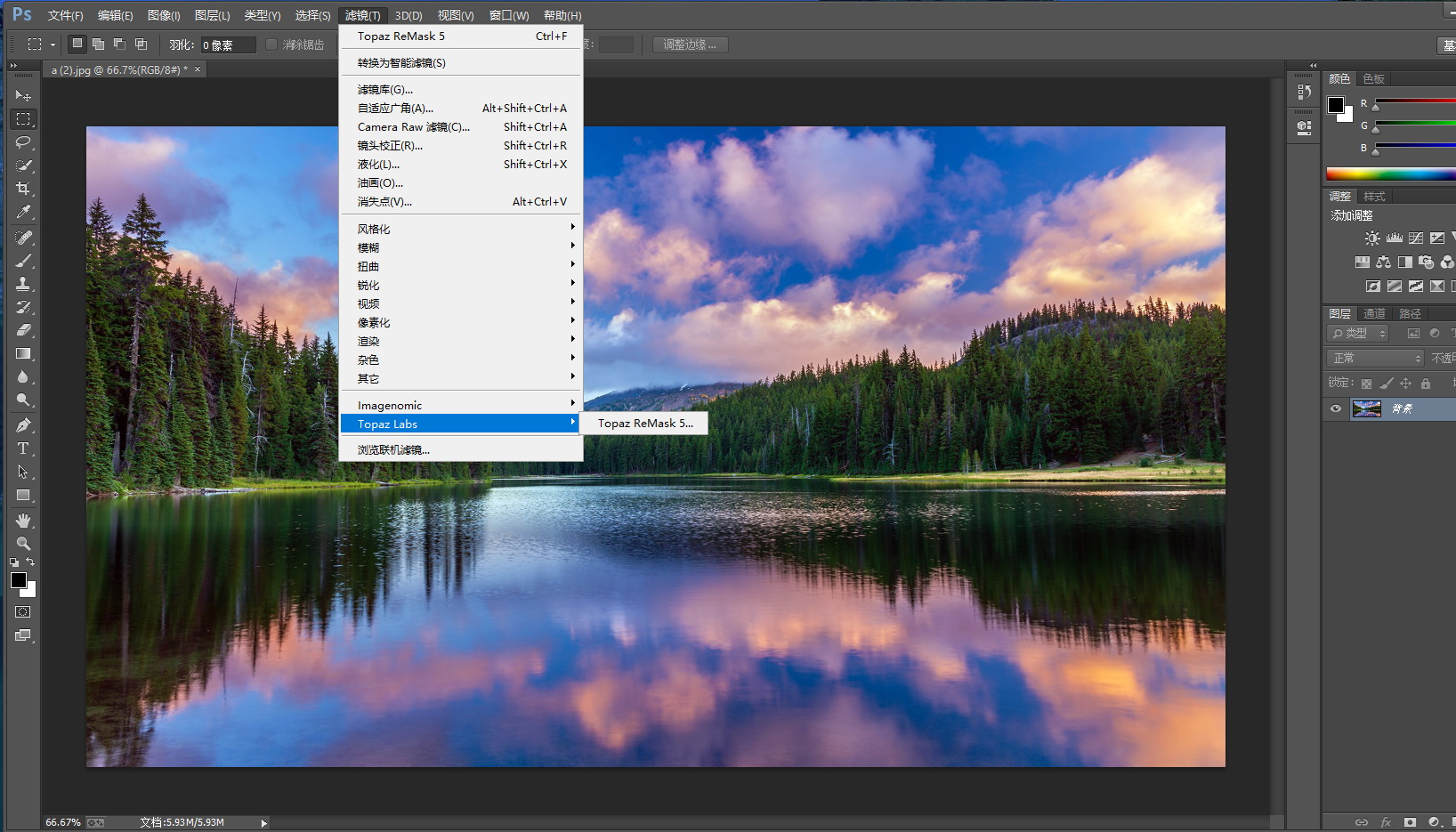Select the Spot Healing Brush tool

[23, 238]
